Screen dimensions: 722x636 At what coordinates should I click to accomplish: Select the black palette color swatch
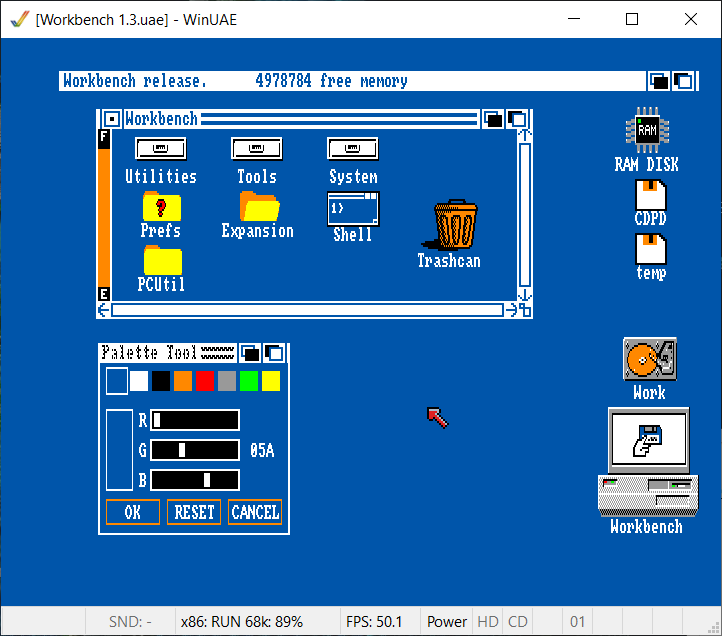(x=161, y=381)
